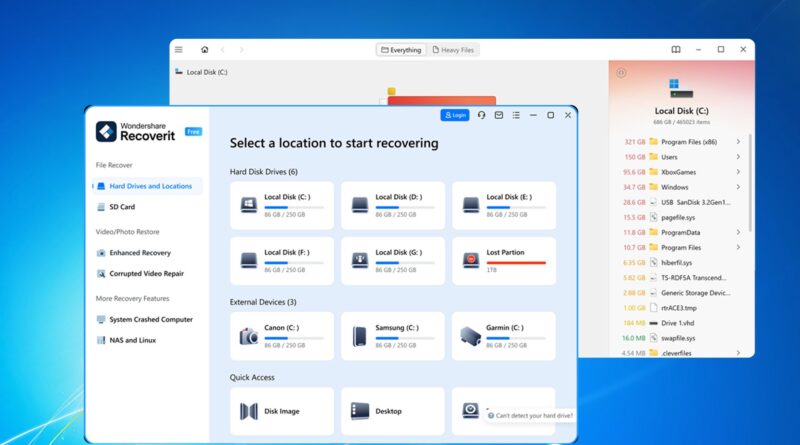Switch to the Heavy Files tab
Screen dimensions: 800x445
453,50
